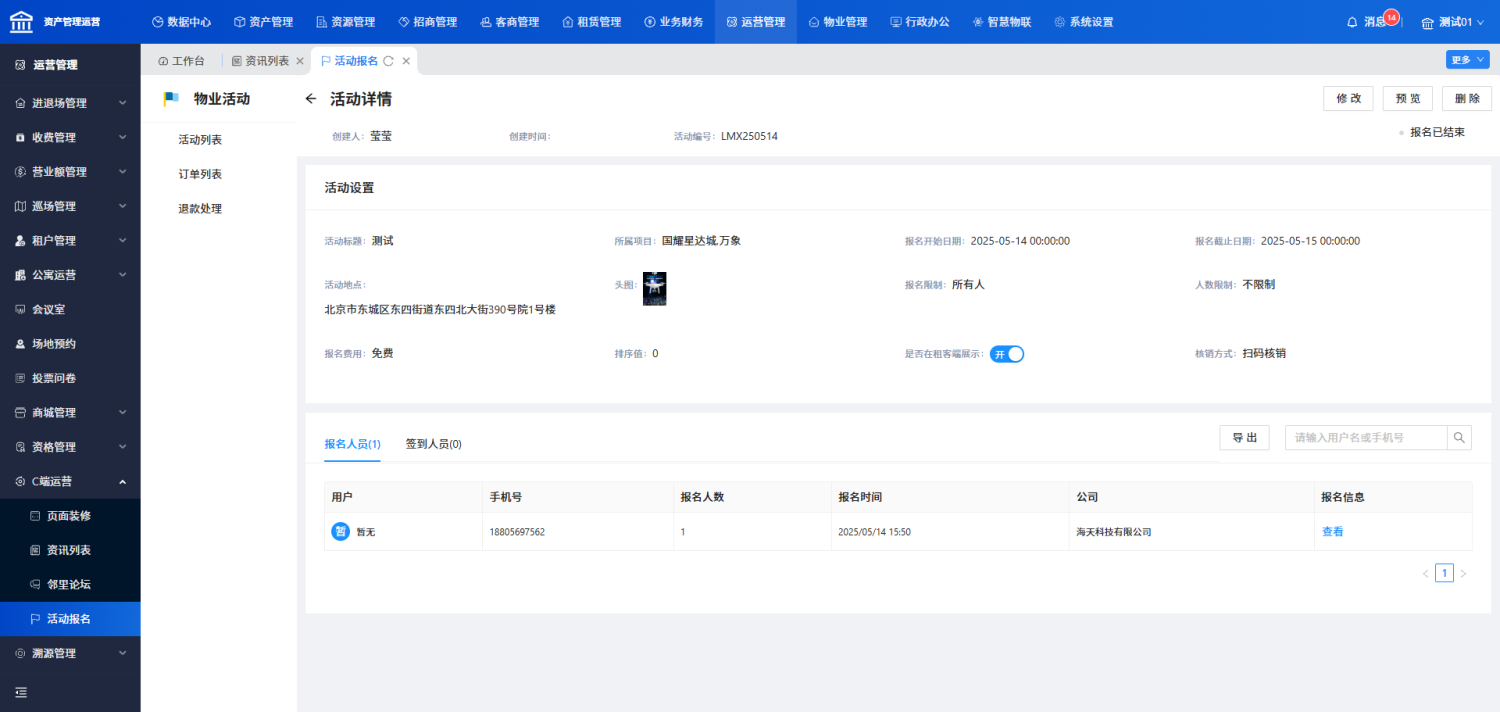Click the 预览 button
This screenshot has height=712, width=1500.
pyautogui.click(x=1408, y=98)
